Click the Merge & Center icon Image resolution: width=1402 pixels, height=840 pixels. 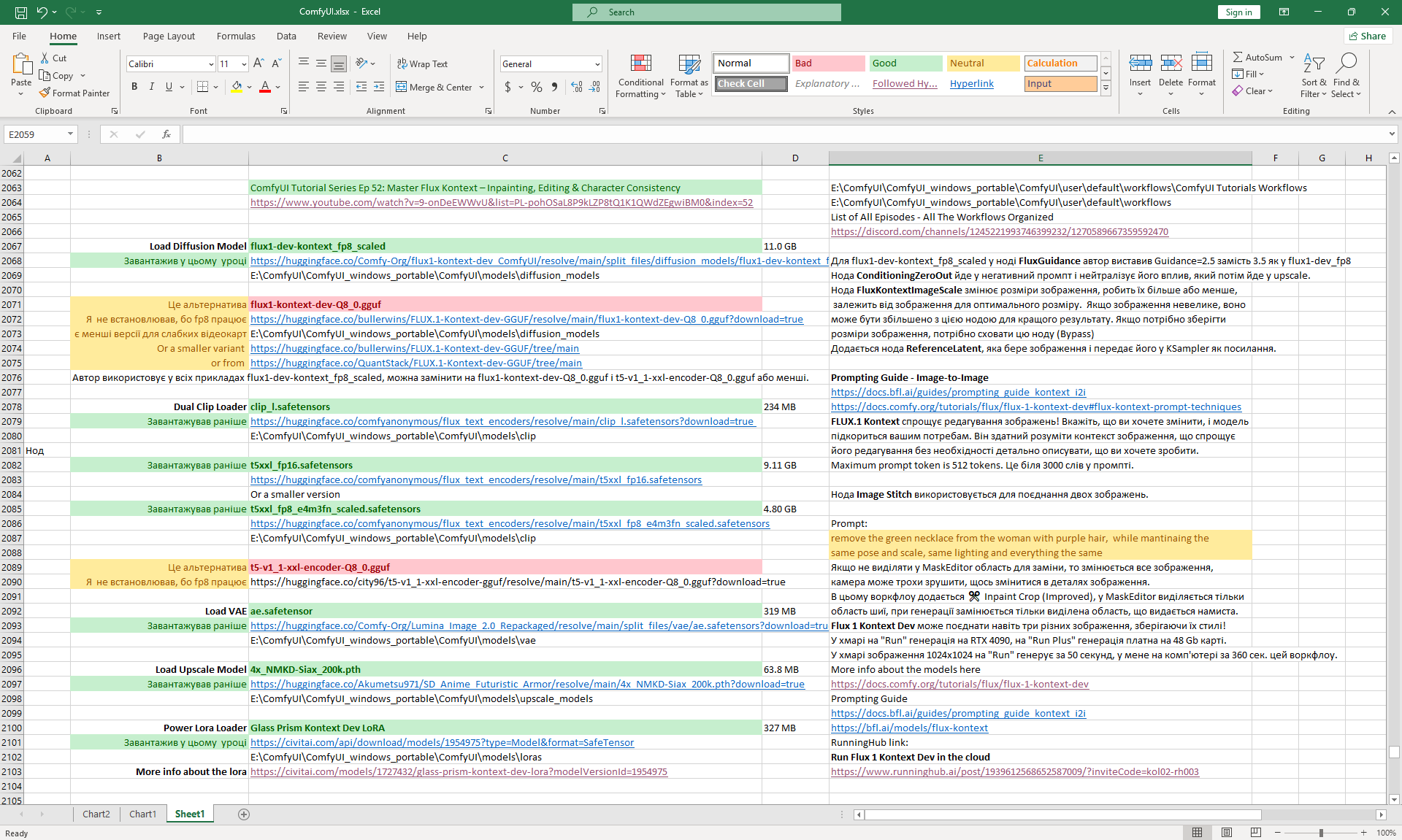tap(402, 87)
